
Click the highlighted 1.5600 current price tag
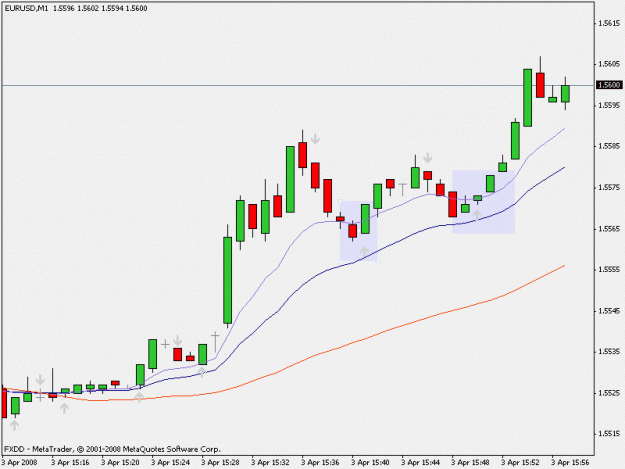(609, 85)
